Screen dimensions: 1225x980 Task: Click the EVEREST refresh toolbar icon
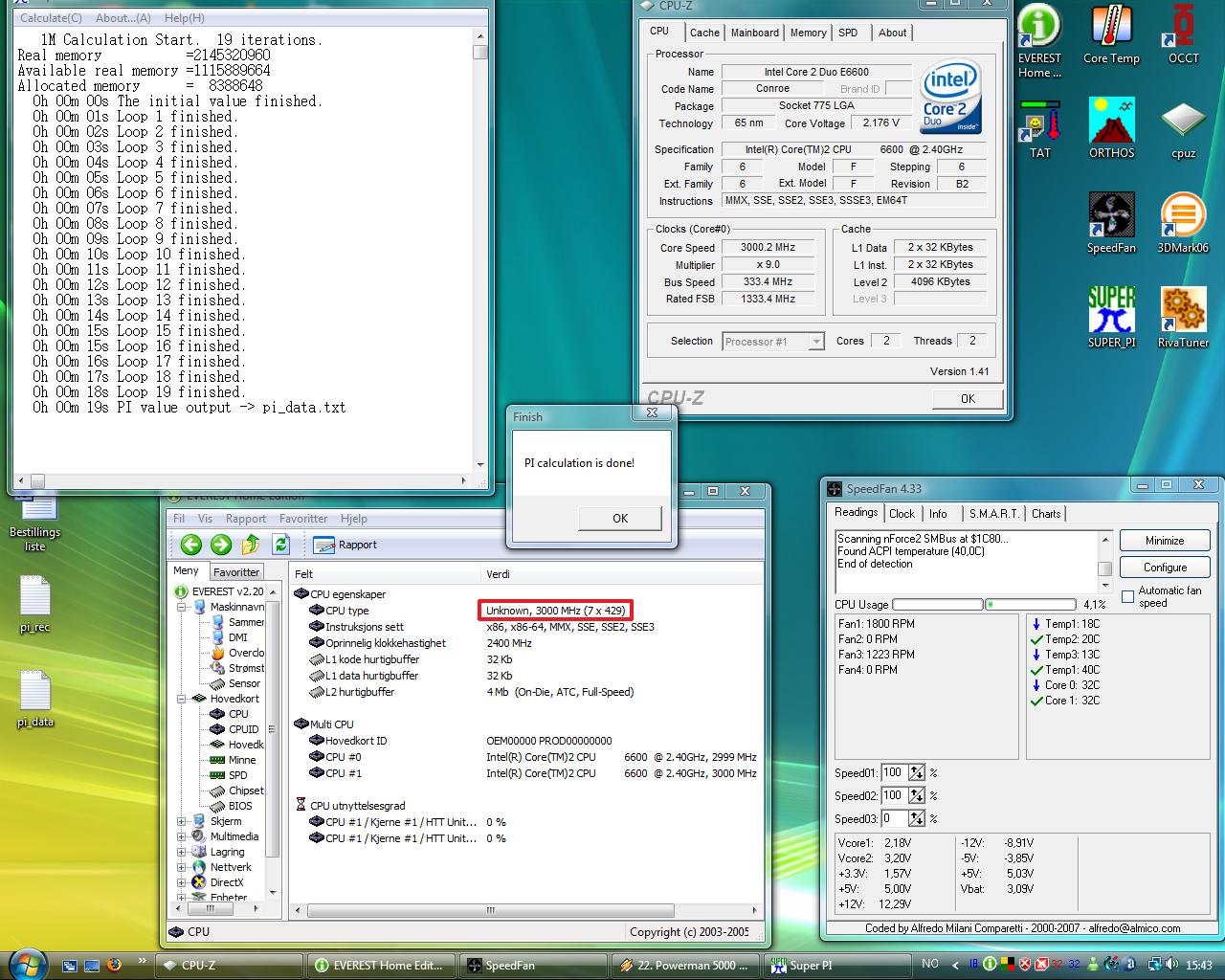coord(280,545)
